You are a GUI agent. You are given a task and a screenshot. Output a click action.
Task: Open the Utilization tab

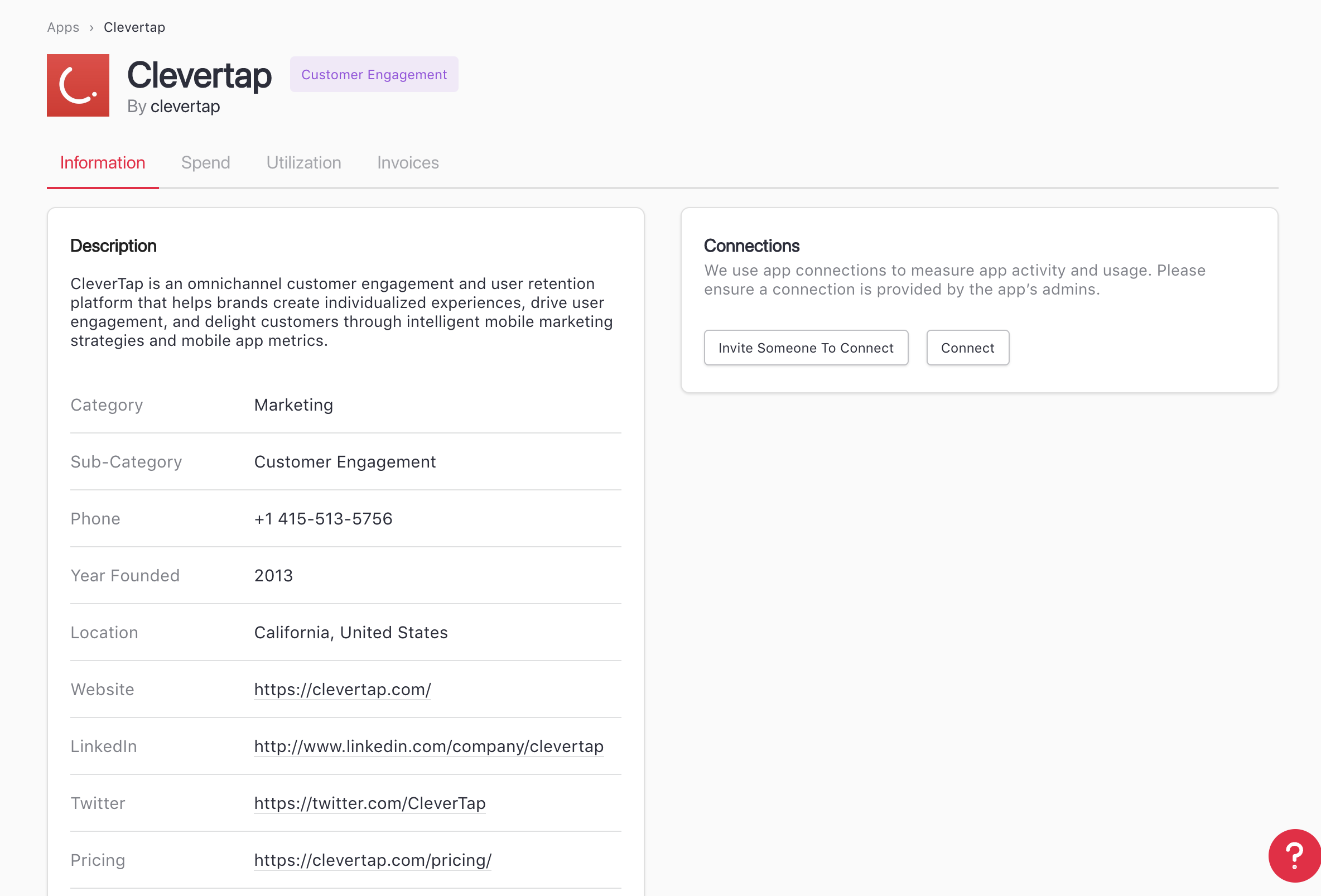click(303, 162)
